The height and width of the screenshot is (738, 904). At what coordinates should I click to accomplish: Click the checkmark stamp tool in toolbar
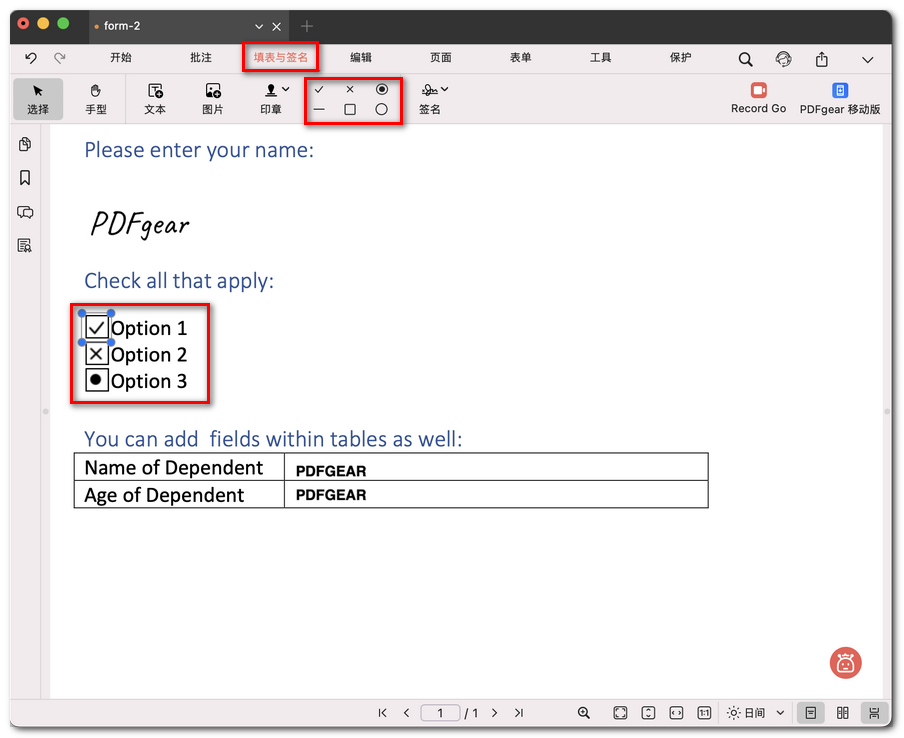(319, 90)
